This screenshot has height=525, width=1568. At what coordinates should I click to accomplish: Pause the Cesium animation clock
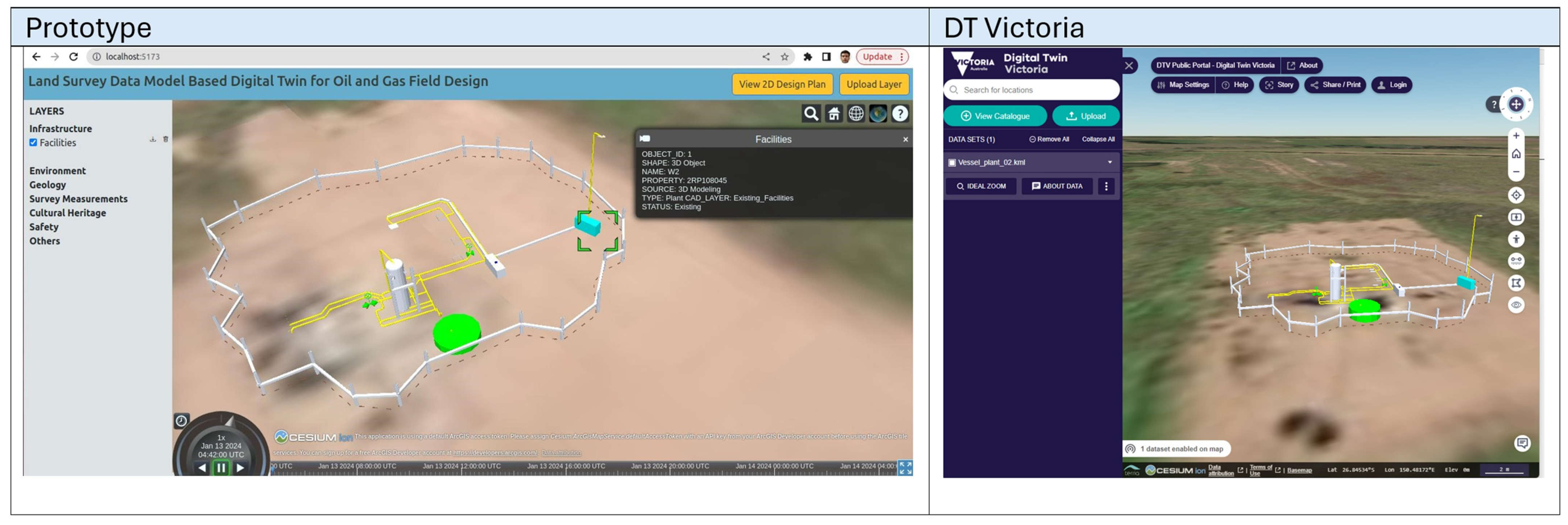point(221,468)
